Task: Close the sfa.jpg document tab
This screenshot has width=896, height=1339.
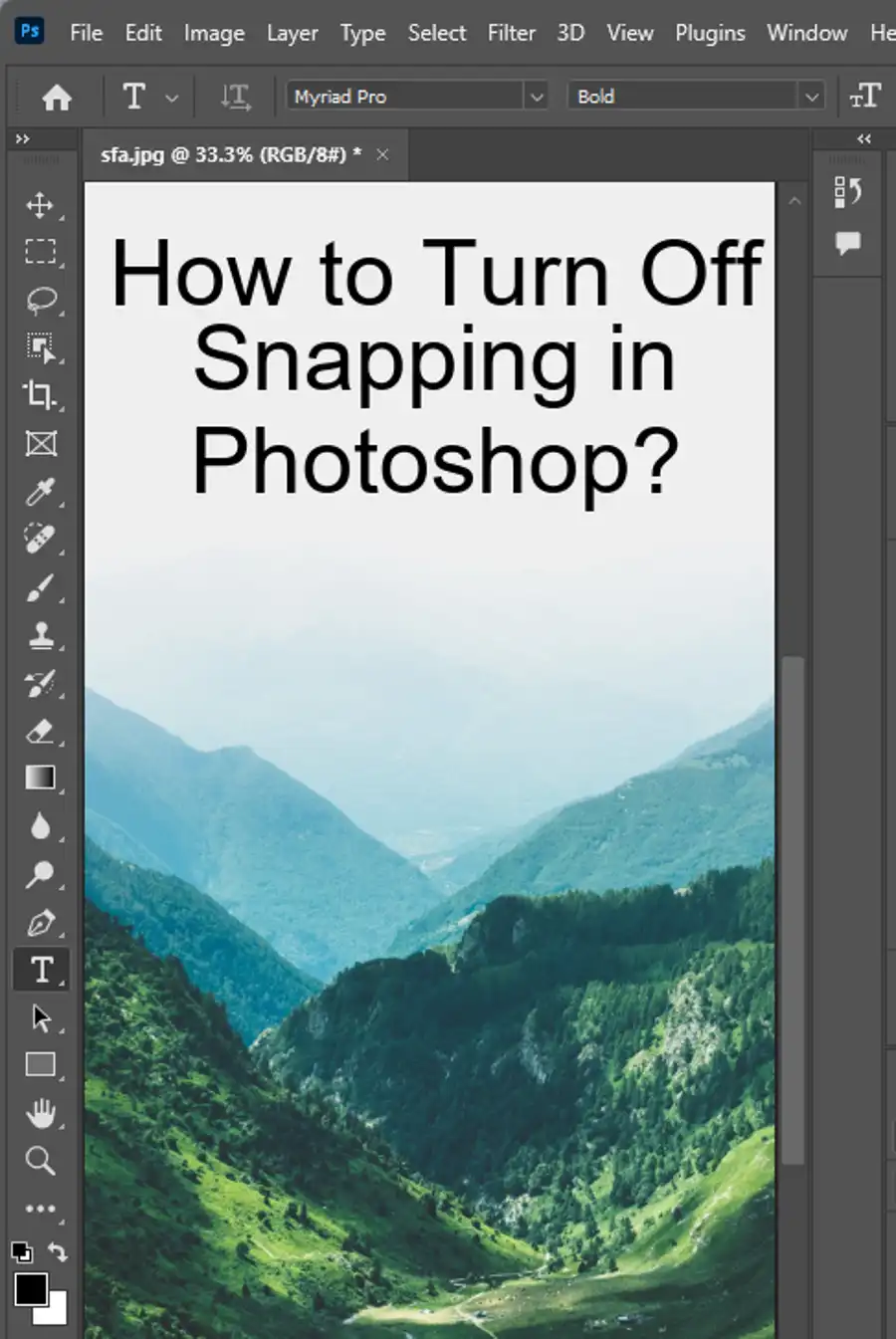Action: [382, 154]
